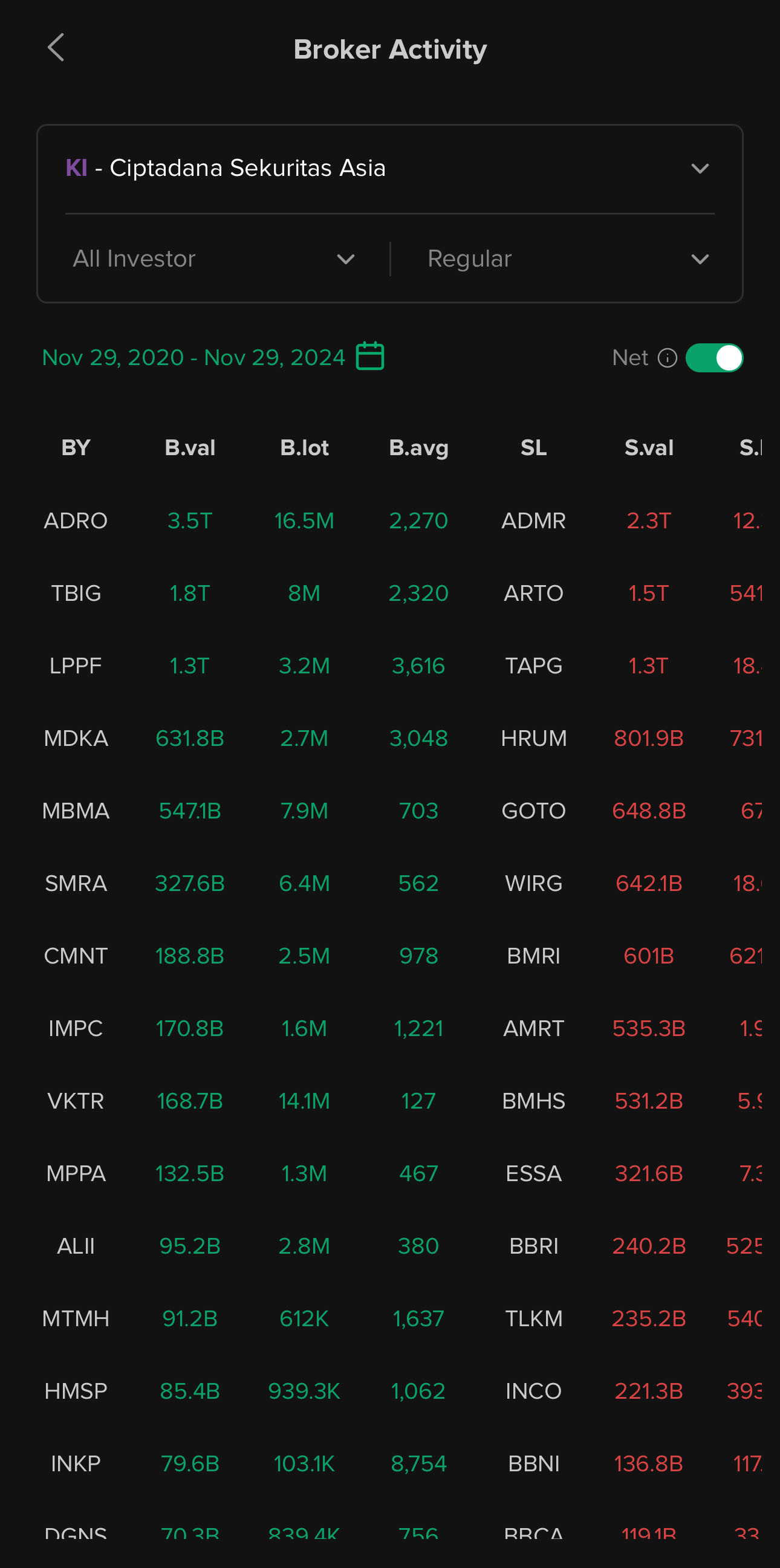Tap the B.lot column header
This screenshot has width=780, height=1568.
(x=304, y=448)
